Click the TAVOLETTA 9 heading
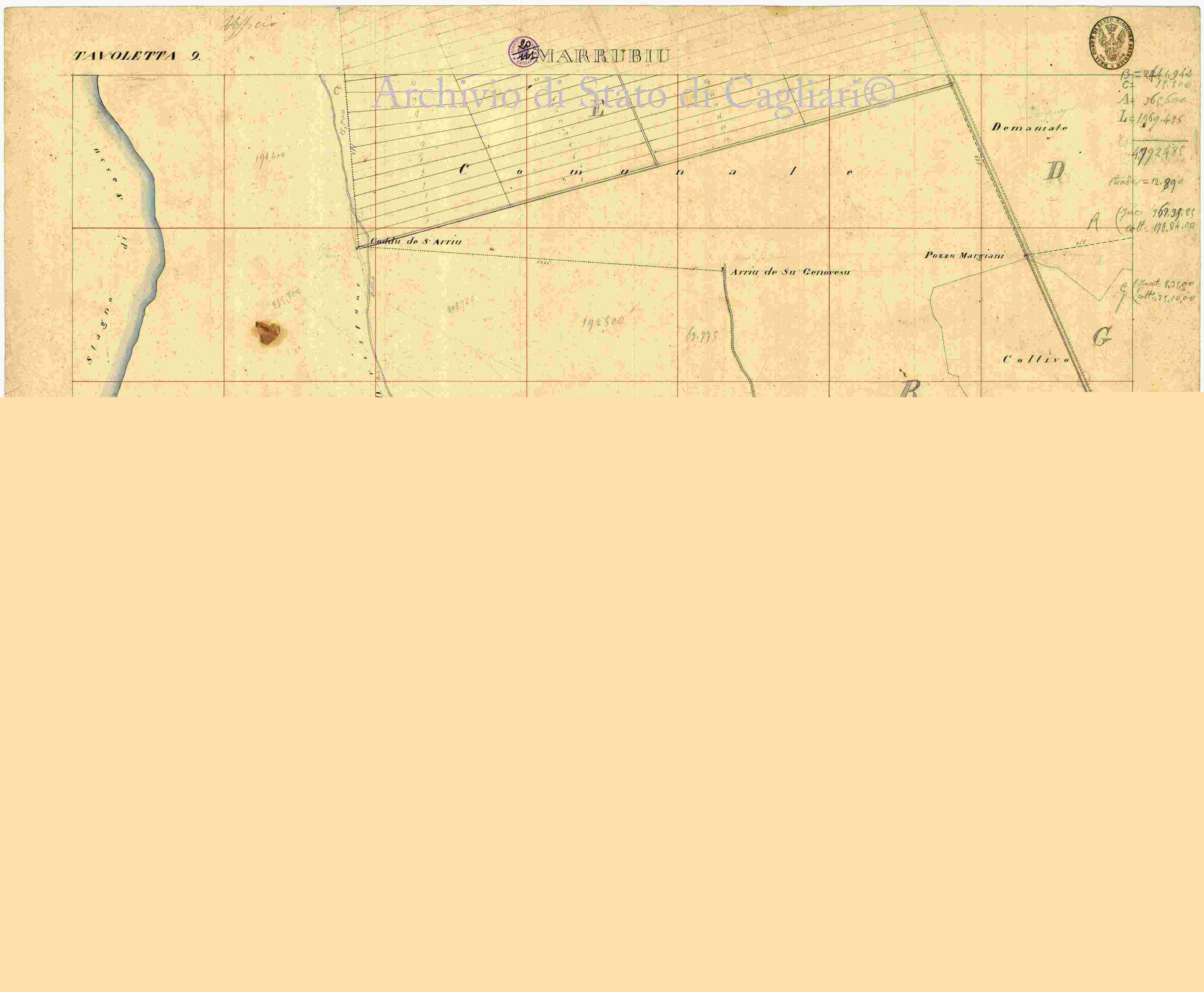This screenshot has width=1204, height=992. (137, 56)
